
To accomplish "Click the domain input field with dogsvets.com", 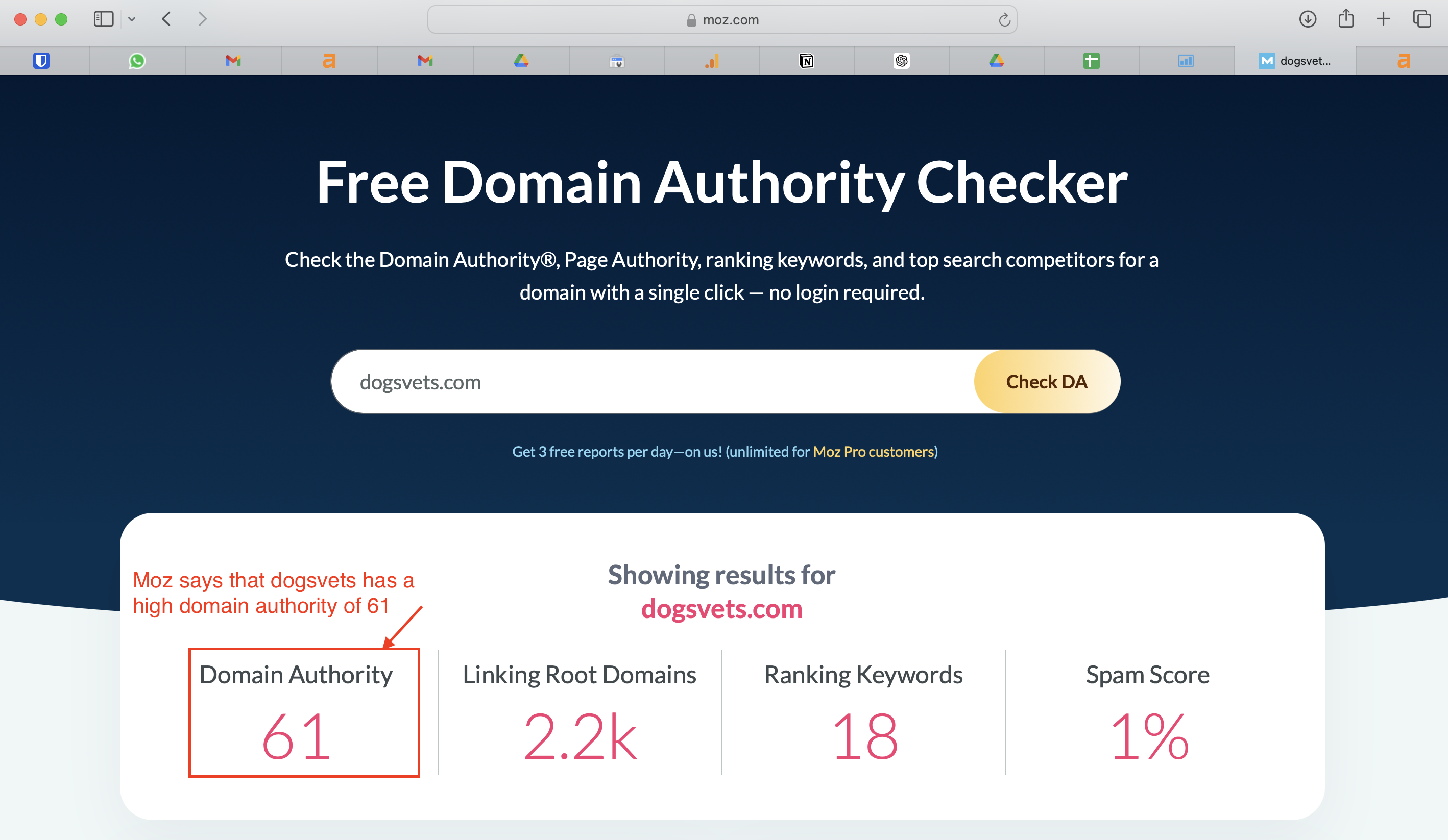I will (x=652, y=381).
